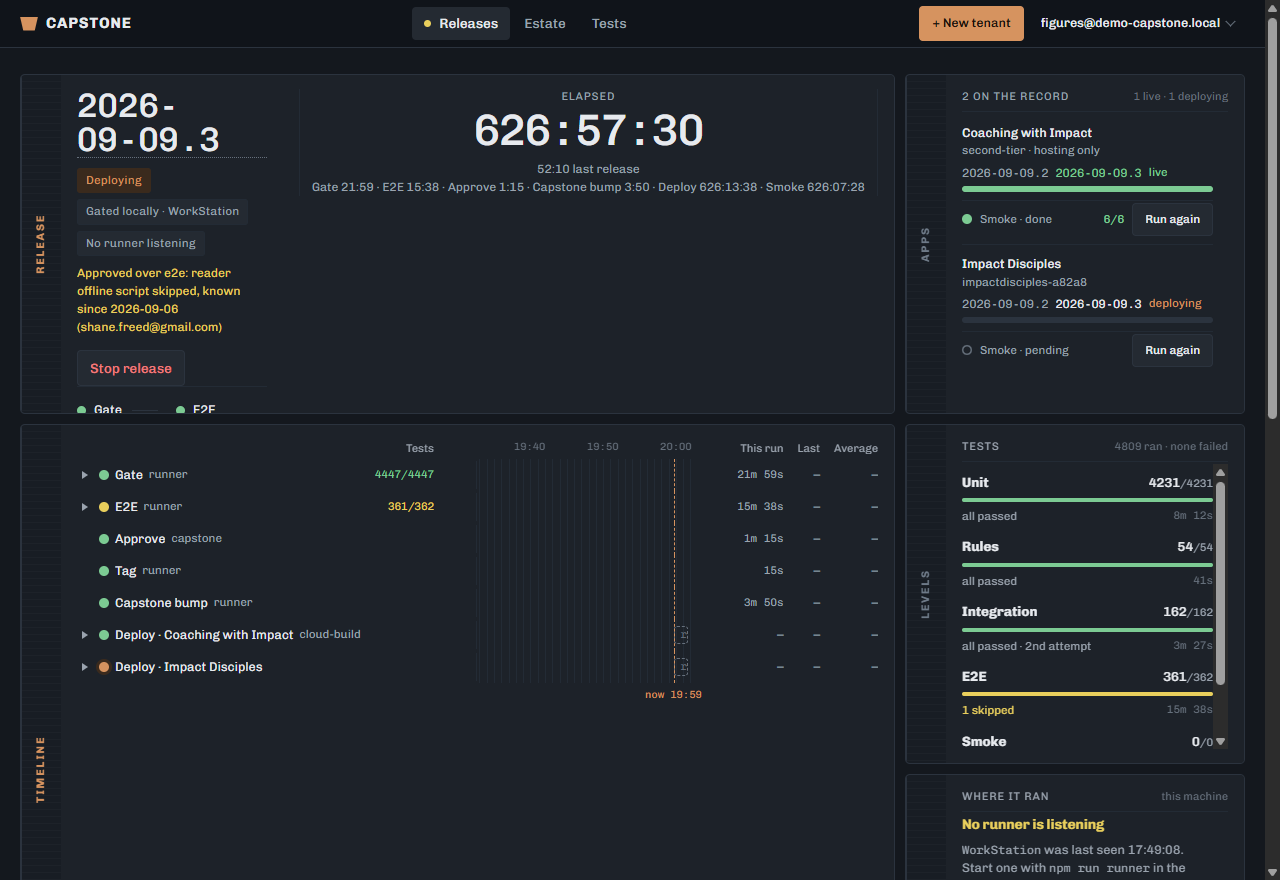This screenshot has height=880, width=1280.
Task: Click the green status dot beside Approve
Action: coord(104,539)
